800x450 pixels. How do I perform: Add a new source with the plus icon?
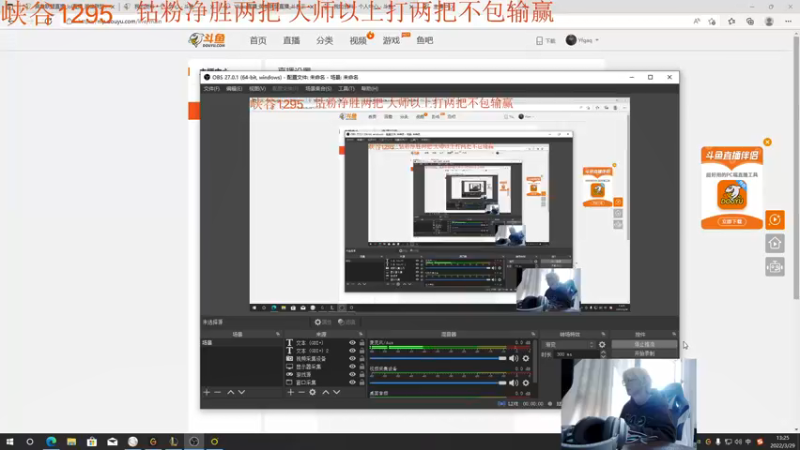coord(290,392)
